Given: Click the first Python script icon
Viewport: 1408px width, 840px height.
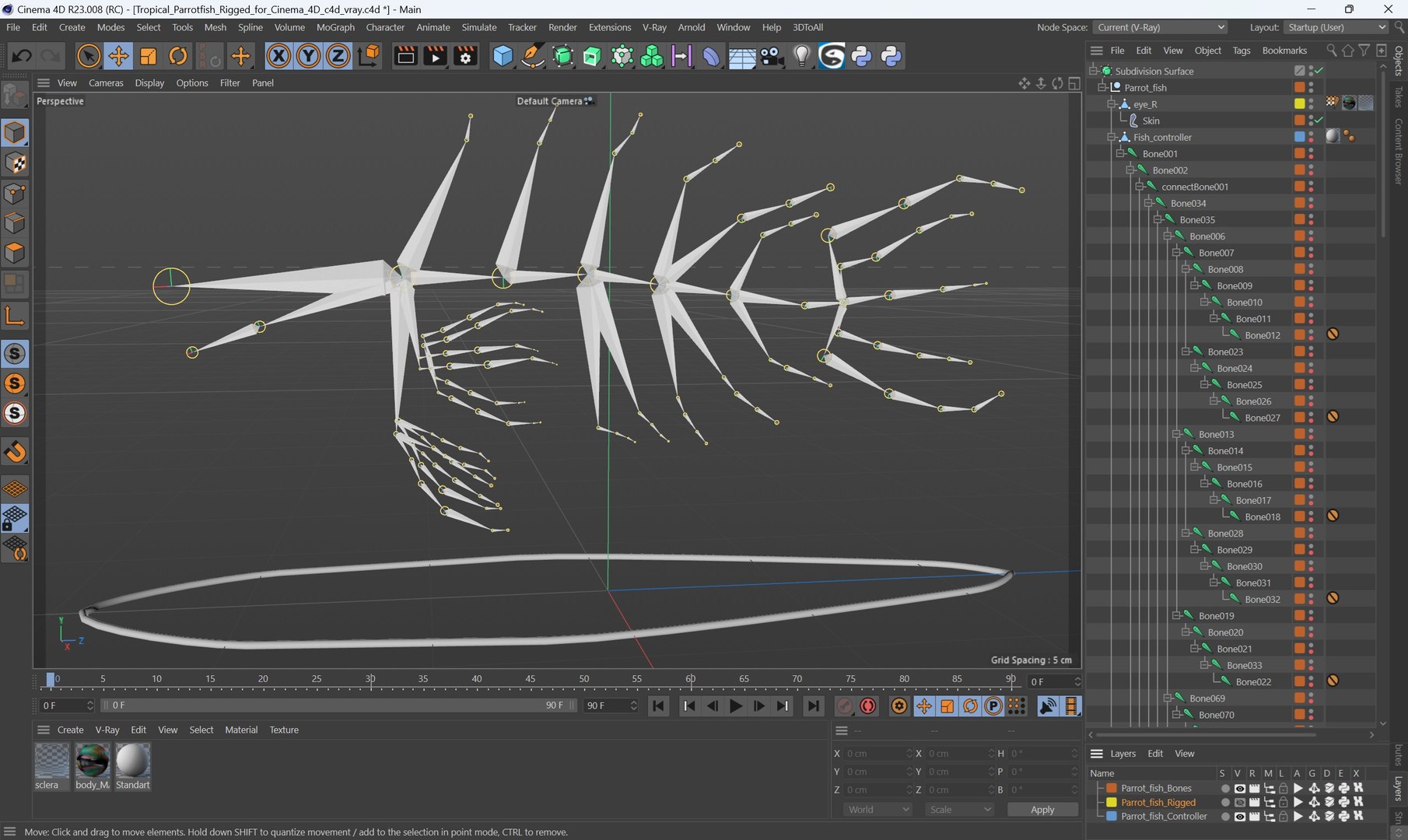Looking at the screenshot, I should (861, 56).
